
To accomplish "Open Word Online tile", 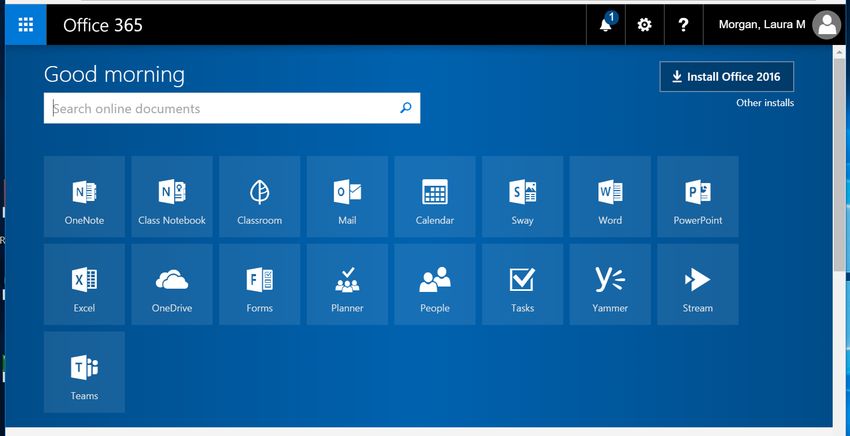I will [x=610, y=196].
